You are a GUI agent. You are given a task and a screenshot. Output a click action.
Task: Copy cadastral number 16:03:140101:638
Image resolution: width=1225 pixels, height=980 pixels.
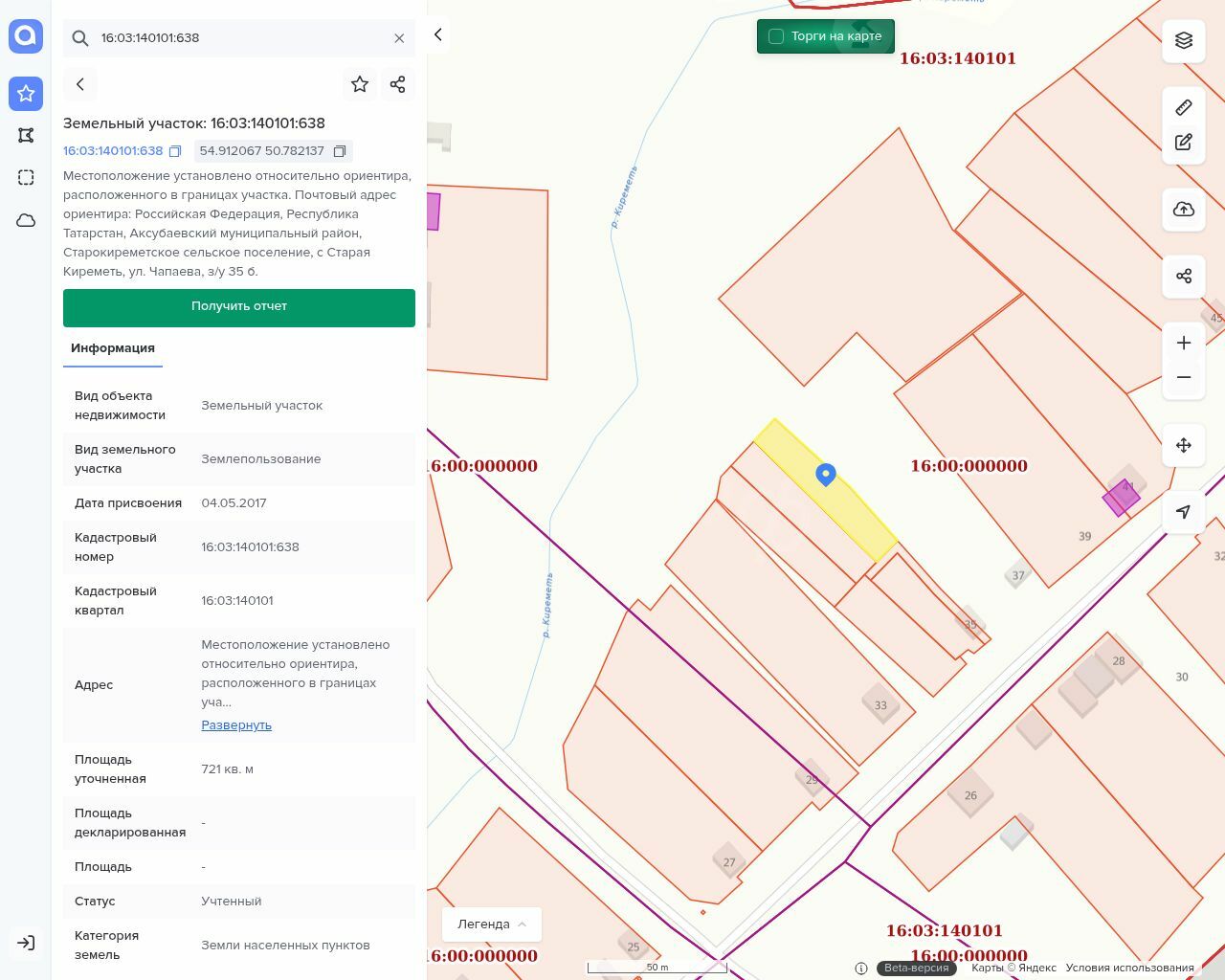(x=175, y=151)
